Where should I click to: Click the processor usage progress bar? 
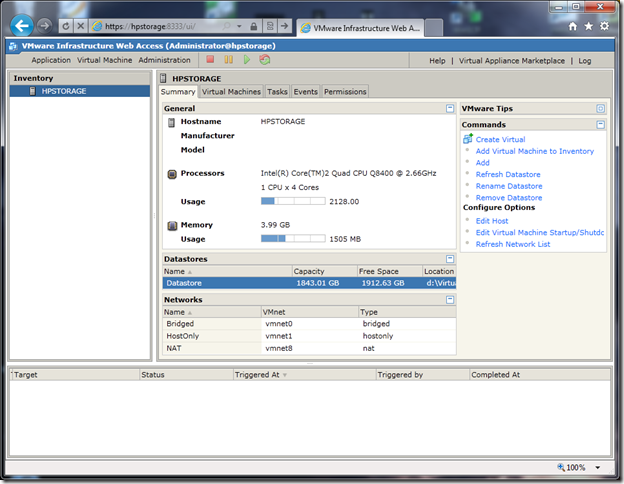293,201
